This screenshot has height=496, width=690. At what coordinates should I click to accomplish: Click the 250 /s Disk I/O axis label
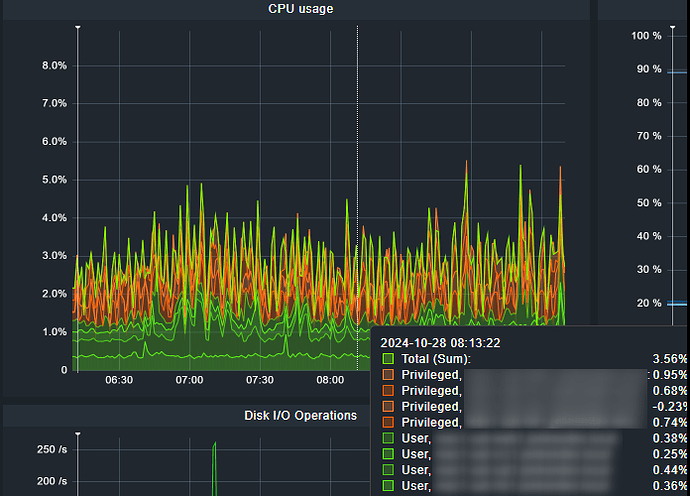(x=52, y=449)
